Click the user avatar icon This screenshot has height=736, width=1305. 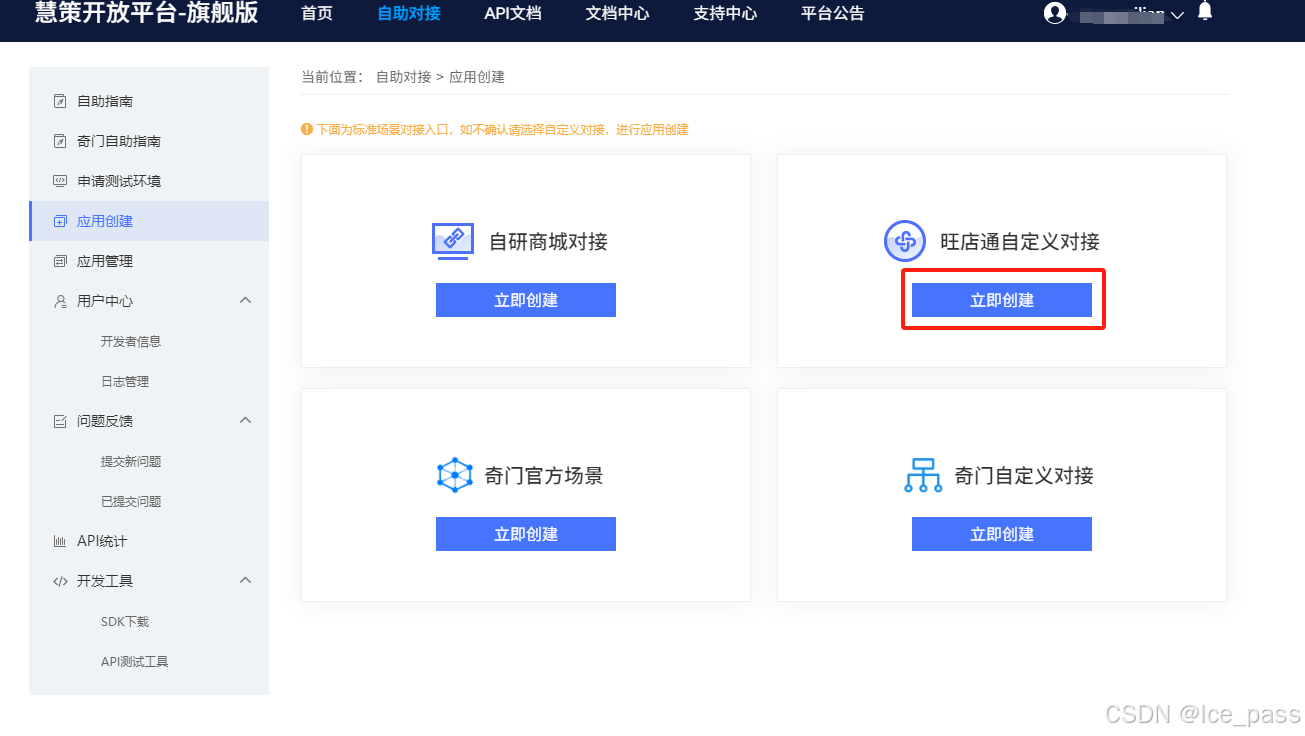click(1054, 13)
